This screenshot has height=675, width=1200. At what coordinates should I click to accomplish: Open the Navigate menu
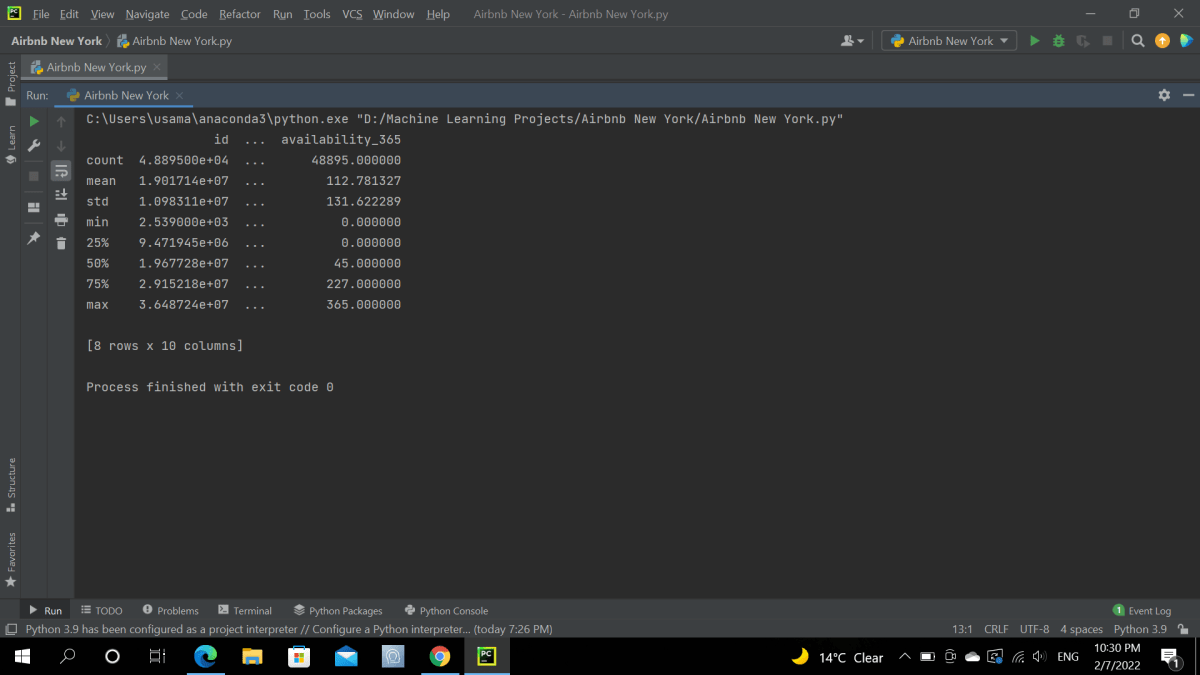pos(147,14)
